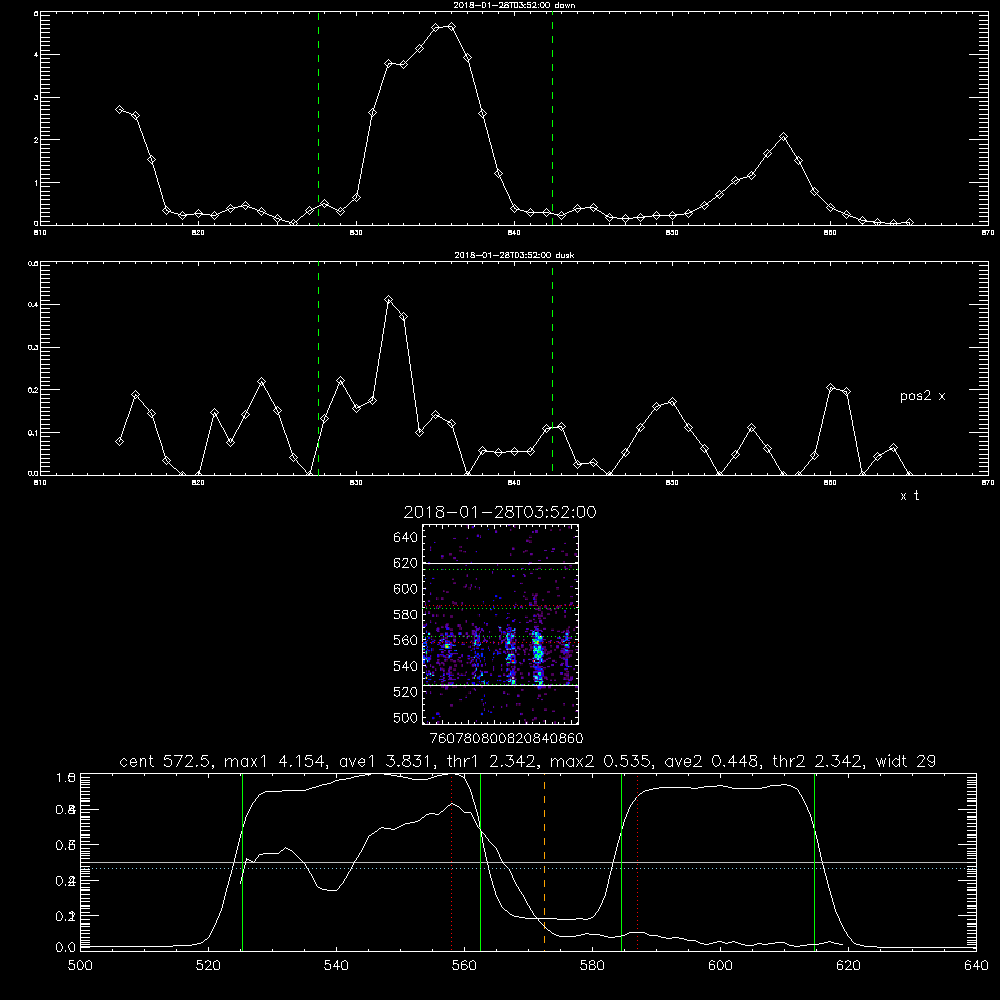Viewport: 1000px width, 1000px height.
Task: Click the dusk diamond at x=860 near value 0.2
Action: (830, 388)
